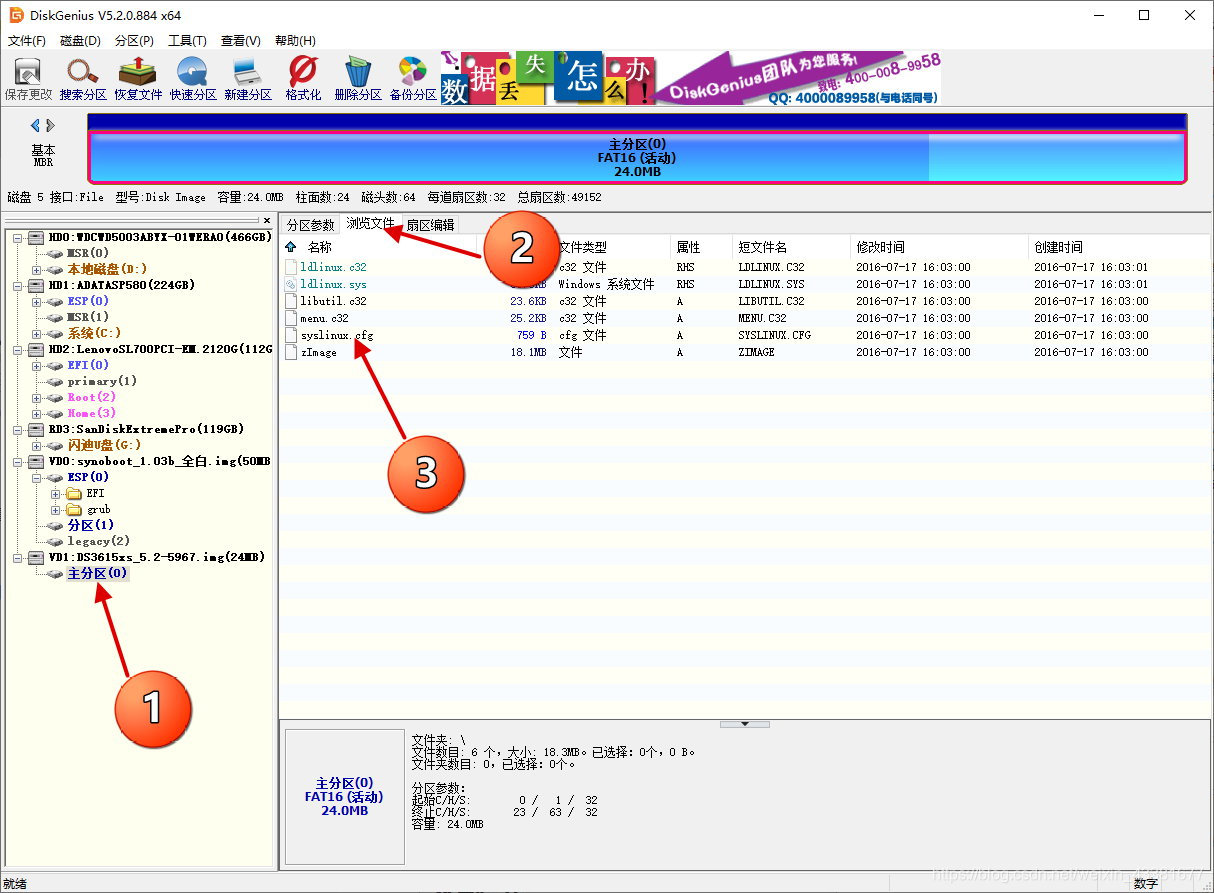Sort by the 创建时间 column header
1214x893 pixels.
click(x=1058, y=247)
